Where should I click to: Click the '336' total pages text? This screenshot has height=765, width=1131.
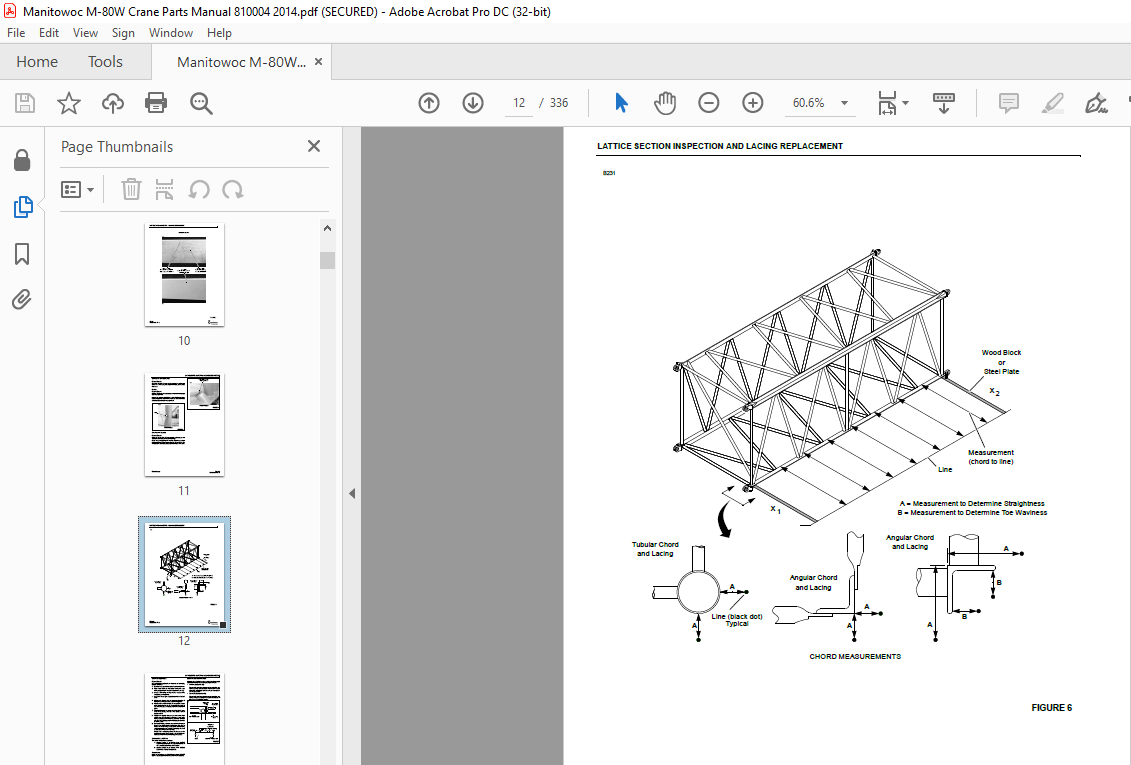559,103
